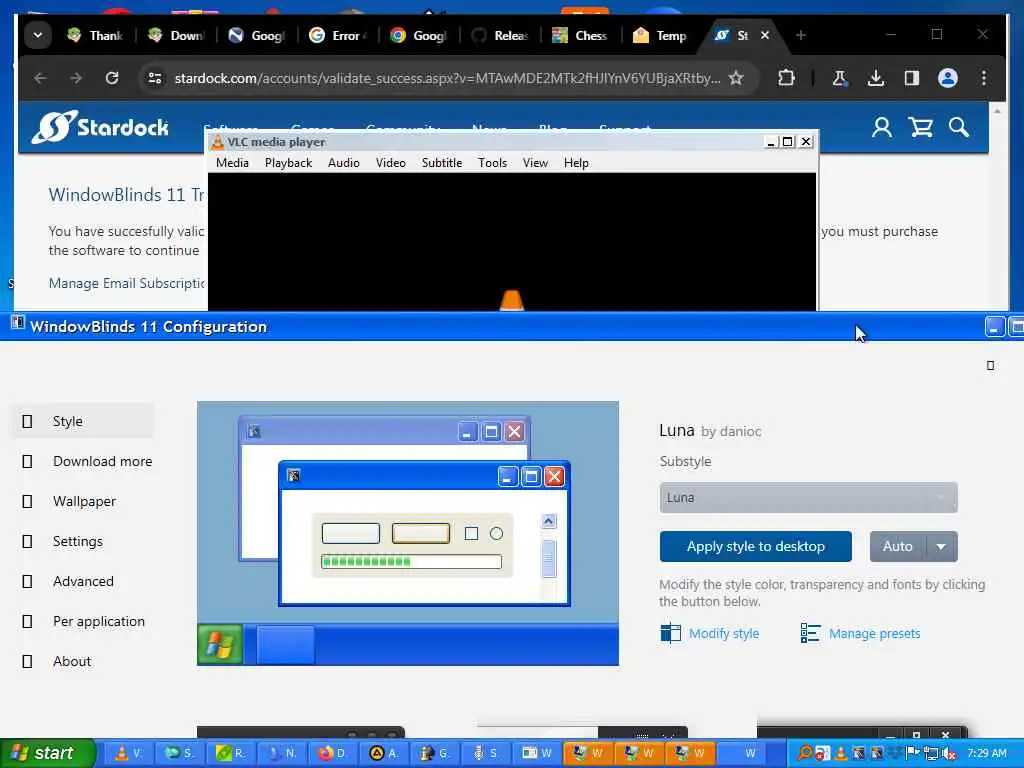Viewport: 1024px width, 768px height.
Task: Open the VLC Help menu
Action: coord(576,163)
